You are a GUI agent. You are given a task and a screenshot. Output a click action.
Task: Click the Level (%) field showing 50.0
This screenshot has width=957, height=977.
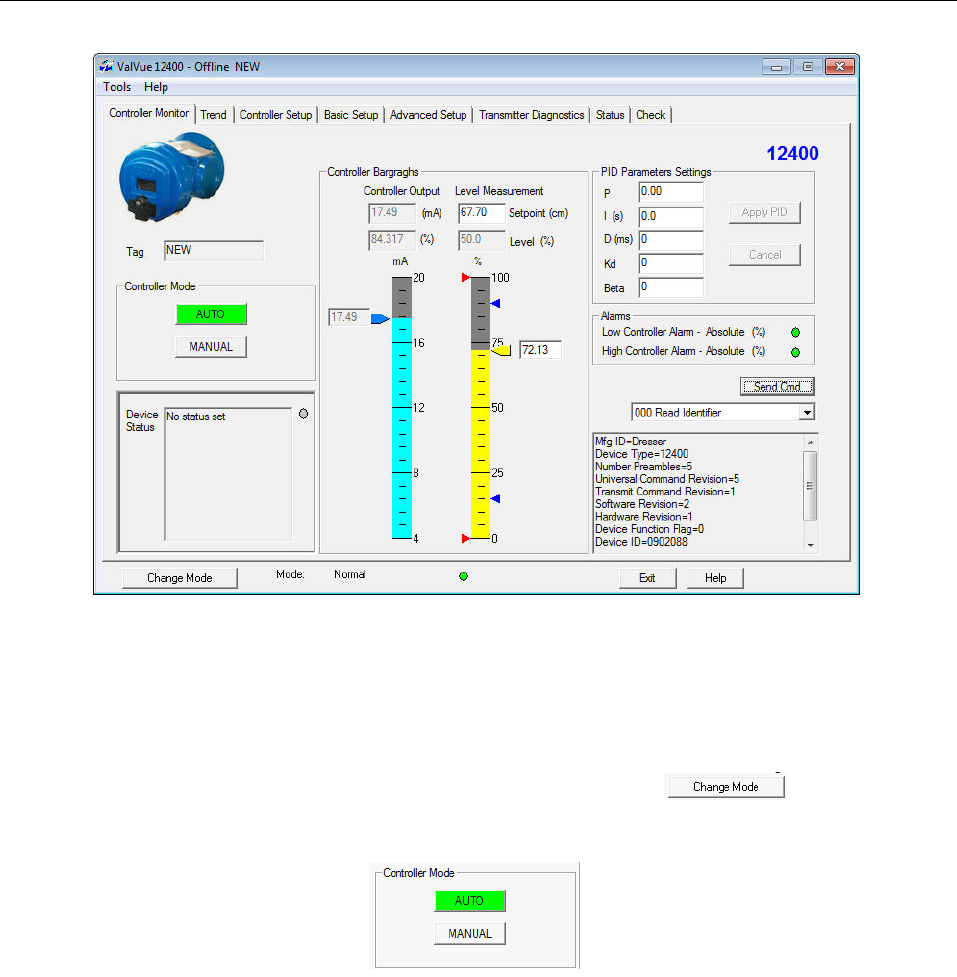tap(482, 240)
